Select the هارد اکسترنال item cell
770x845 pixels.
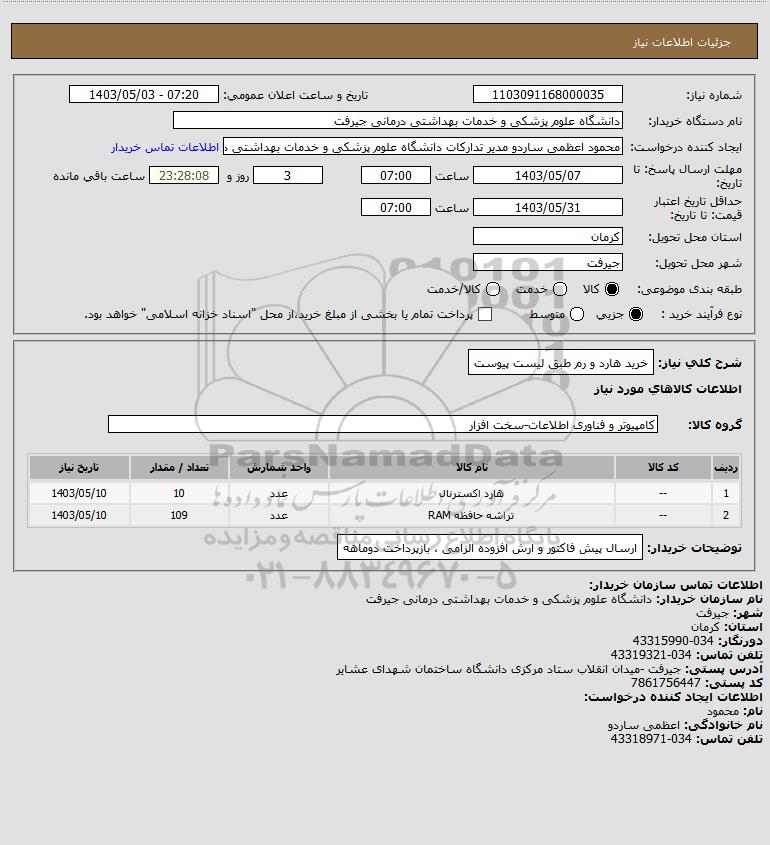click(471, 493)
